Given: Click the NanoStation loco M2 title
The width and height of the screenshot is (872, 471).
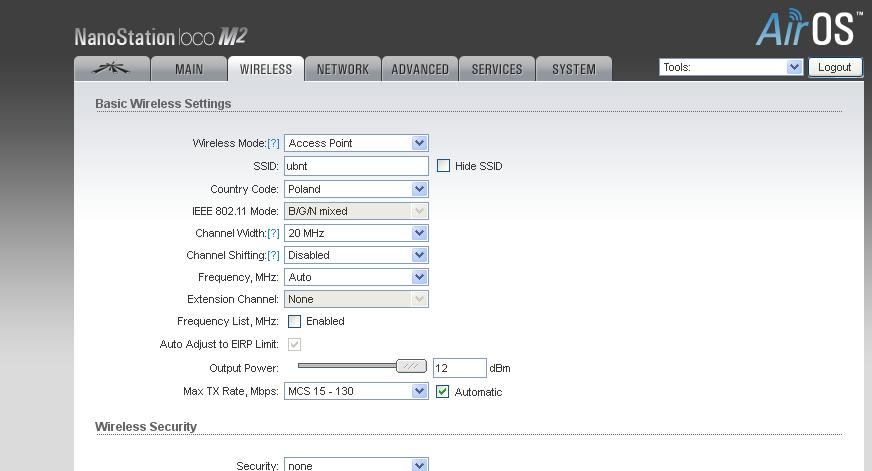Looking at the screenshot, I should click(161, 37).
